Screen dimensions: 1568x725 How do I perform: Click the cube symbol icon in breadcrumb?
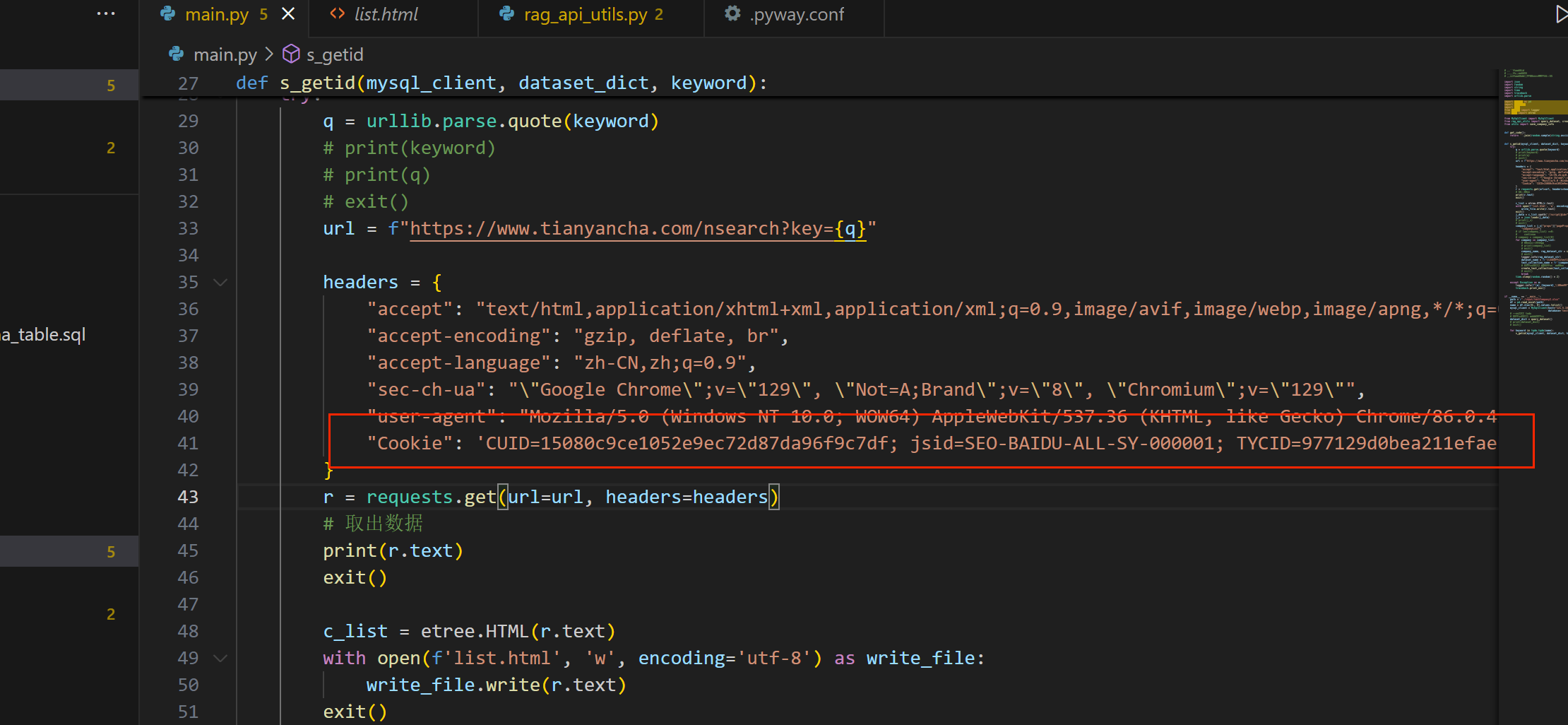pyautogui.click(x=291, y=54)
